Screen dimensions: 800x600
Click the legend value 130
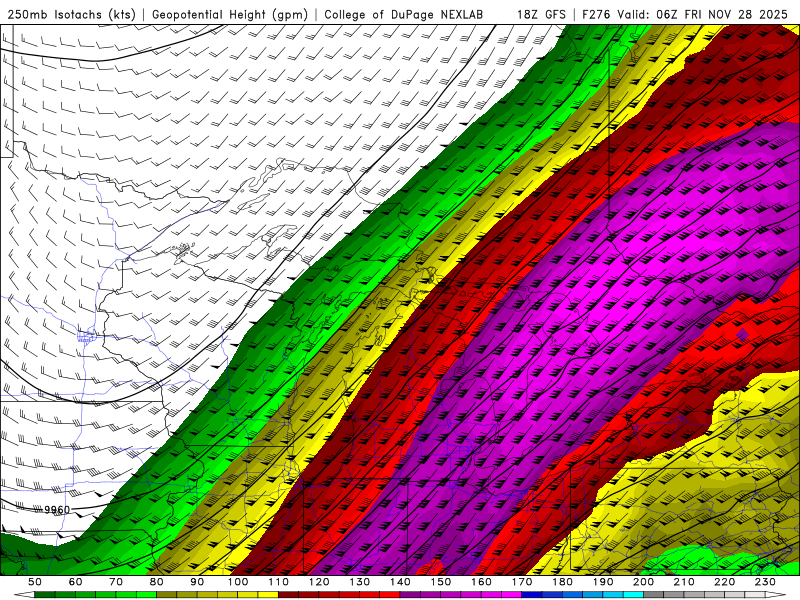coord(360,582)
